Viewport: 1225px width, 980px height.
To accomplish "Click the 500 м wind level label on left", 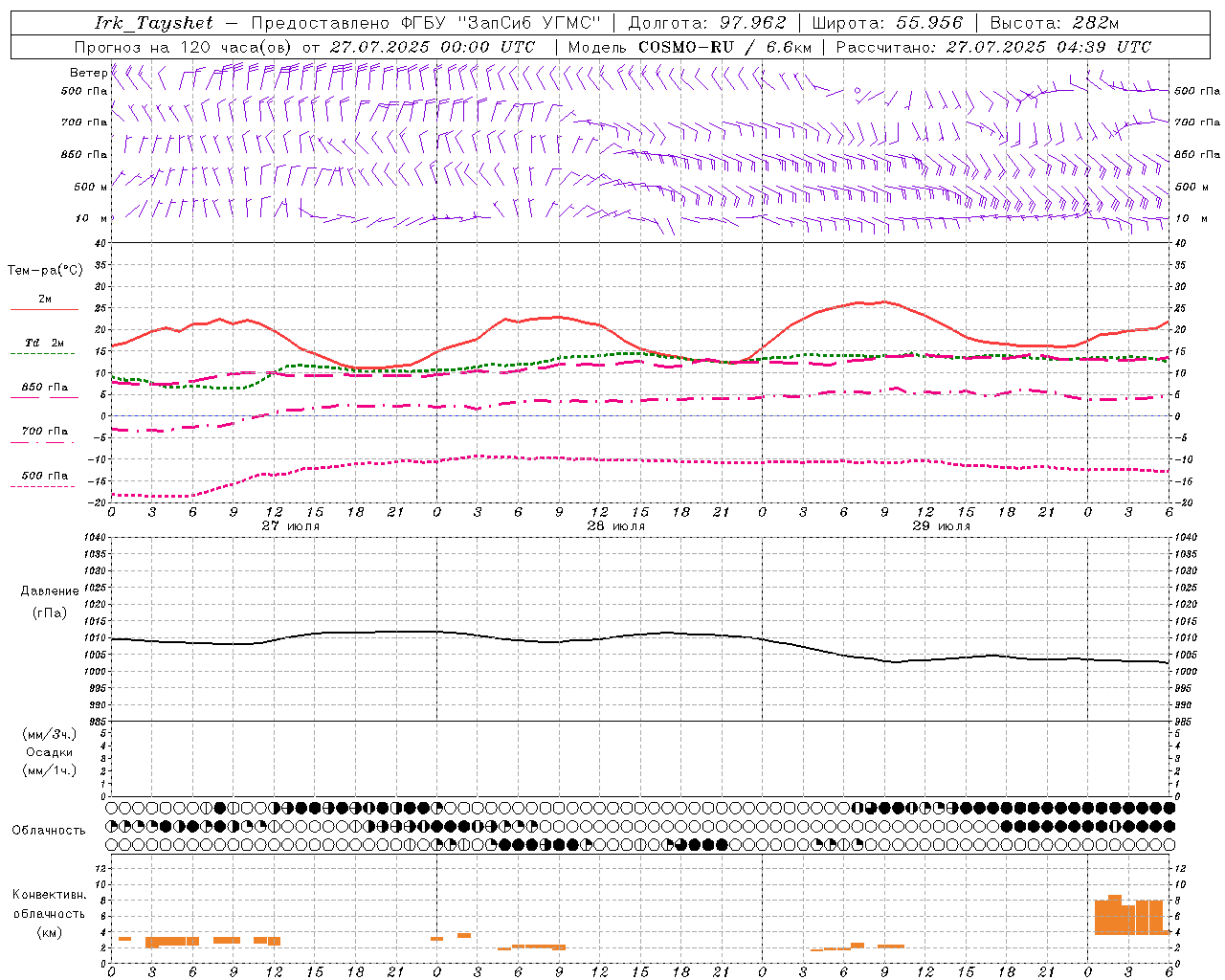I will click(x=91, y=187).
